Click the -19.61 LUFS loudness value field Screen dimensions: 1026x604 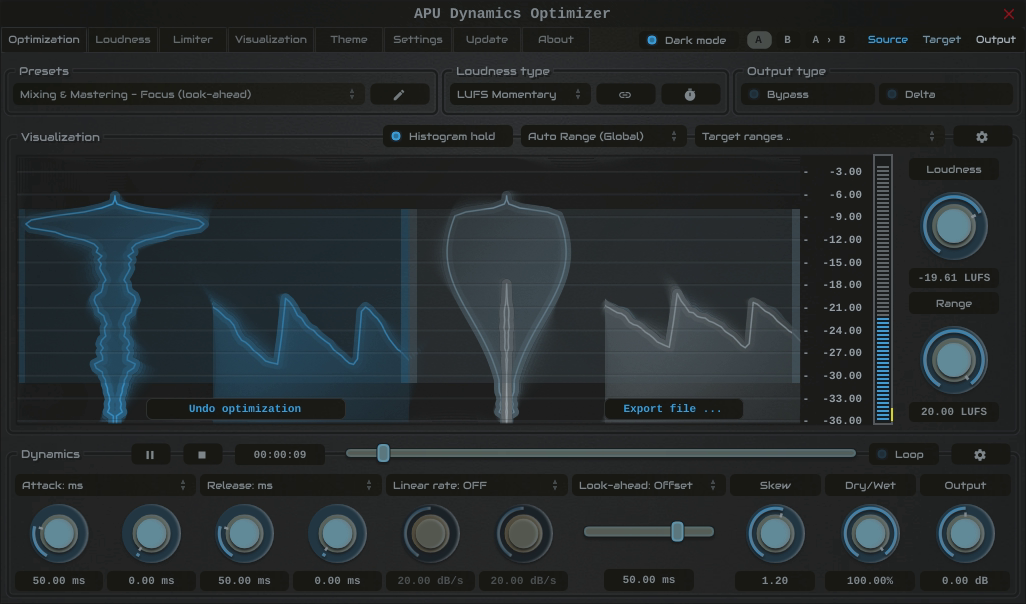(953, 277)
